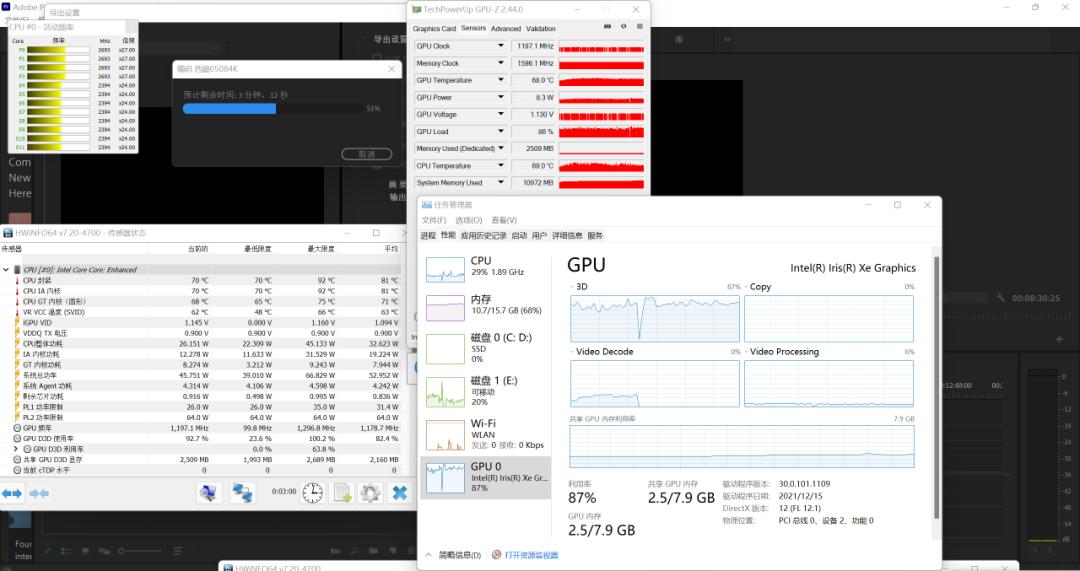Collapse summary info chevron in Task Manager
The height and width of the screenshot is (571, 1080).
click(x=428, y=555)
